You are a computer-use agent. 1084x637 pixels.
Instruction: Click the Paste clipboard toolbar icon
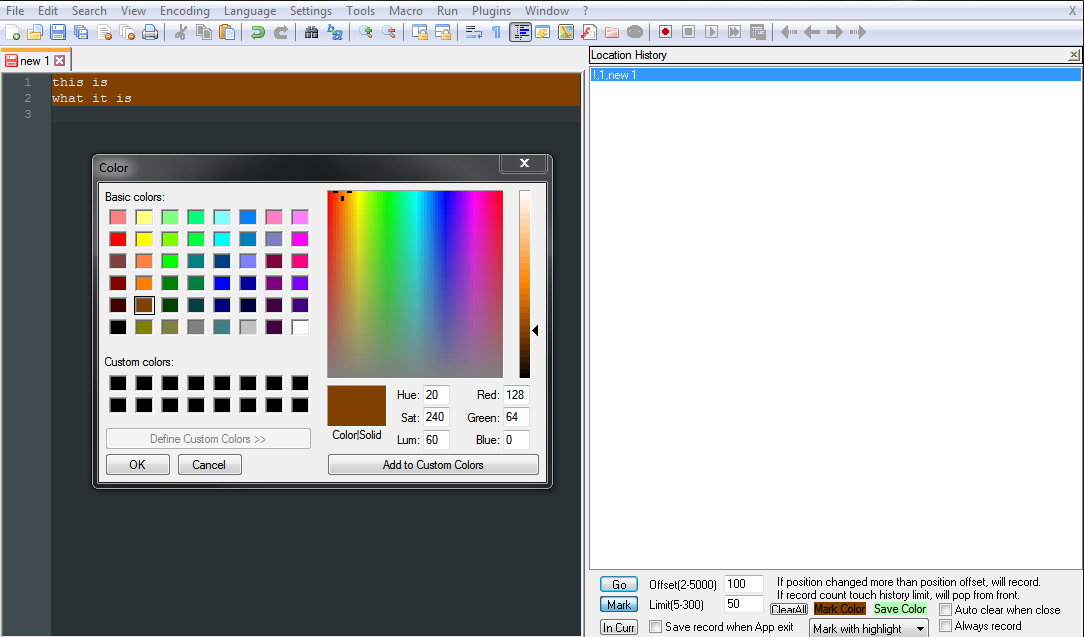click(x=227, y=32)
